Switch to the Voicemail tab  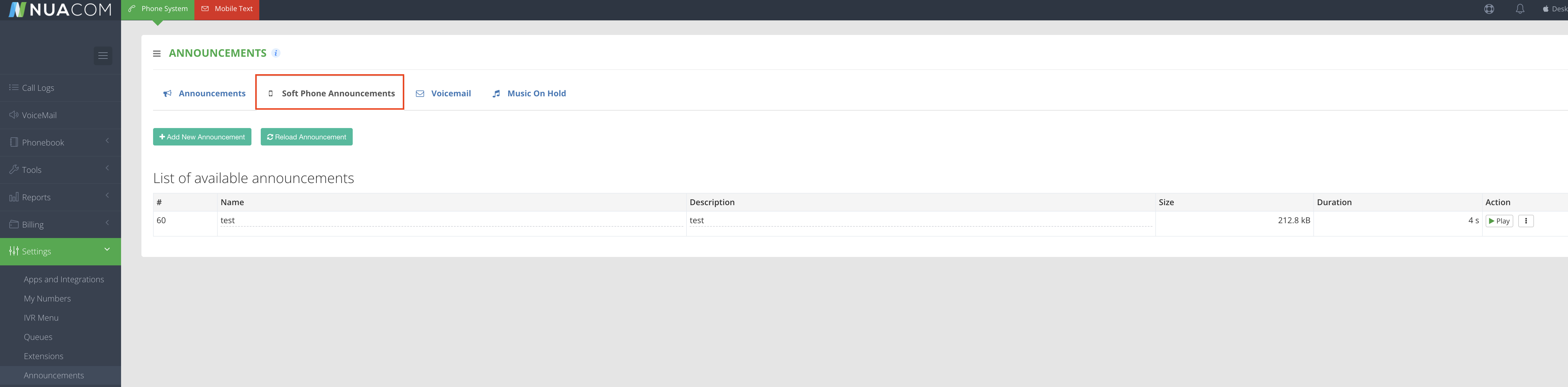coord(443,93)
